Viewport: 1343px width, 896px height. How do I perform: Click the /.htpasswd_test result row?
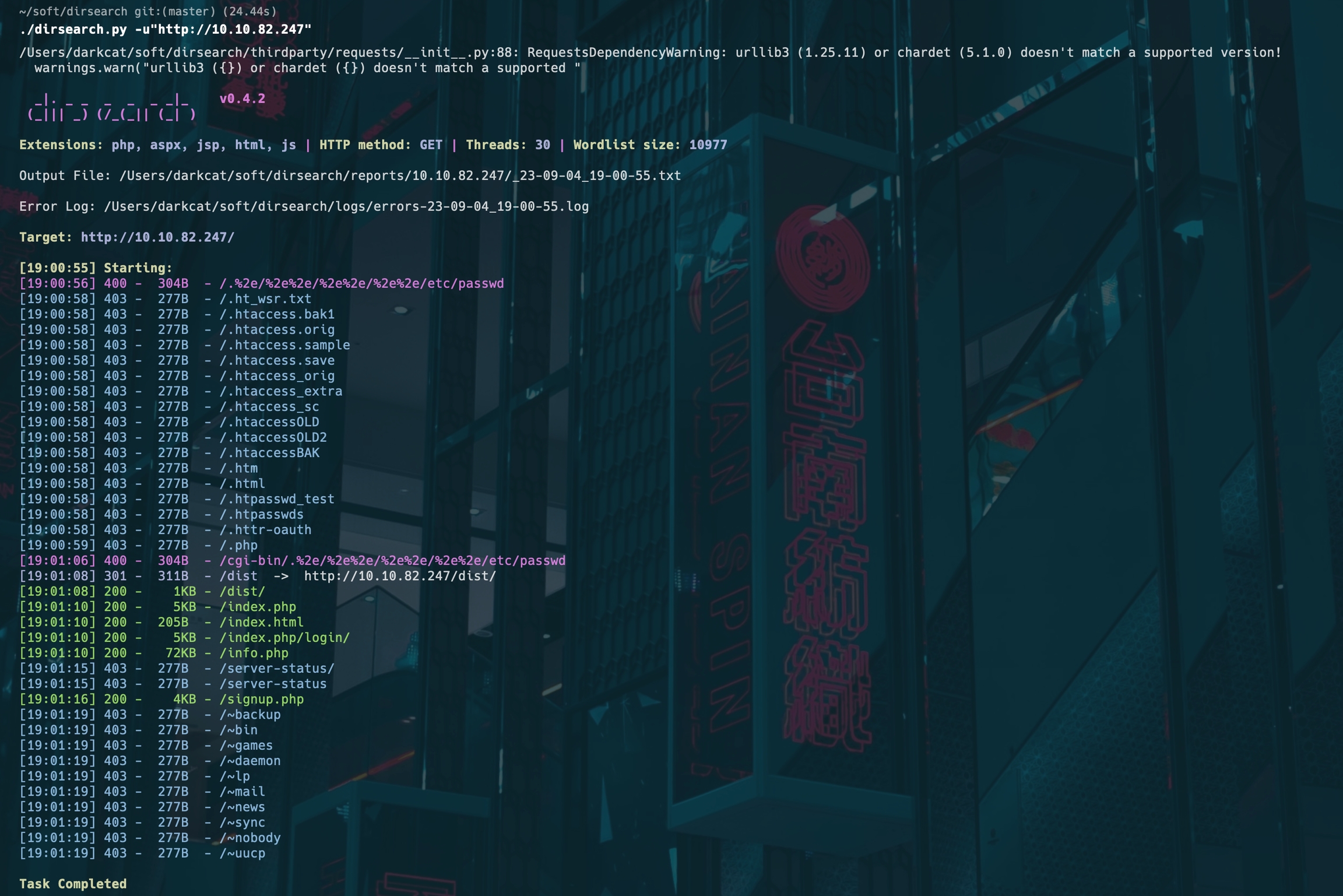click(177, 499)
